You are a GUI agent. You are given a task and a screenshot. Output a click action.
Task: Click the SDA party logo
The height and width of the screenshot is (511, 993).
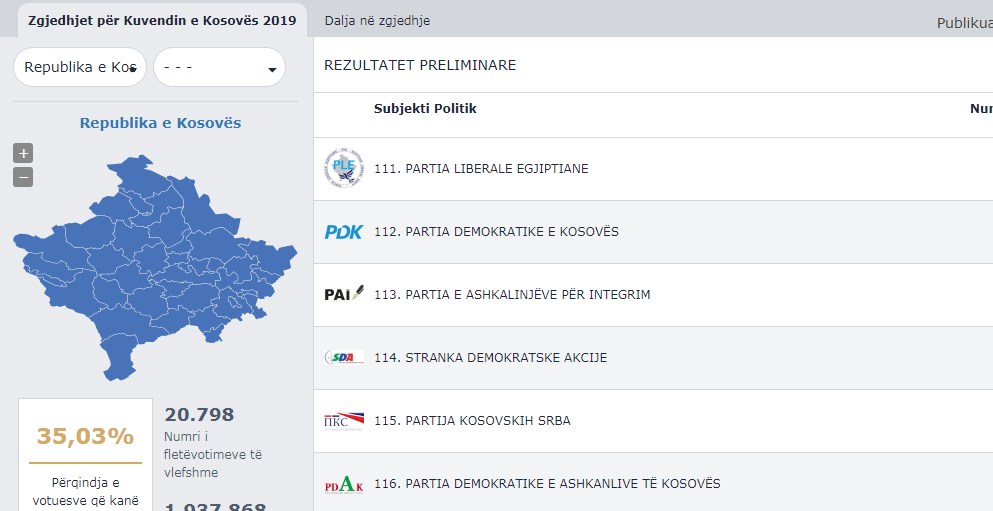(x=344, y=357)
